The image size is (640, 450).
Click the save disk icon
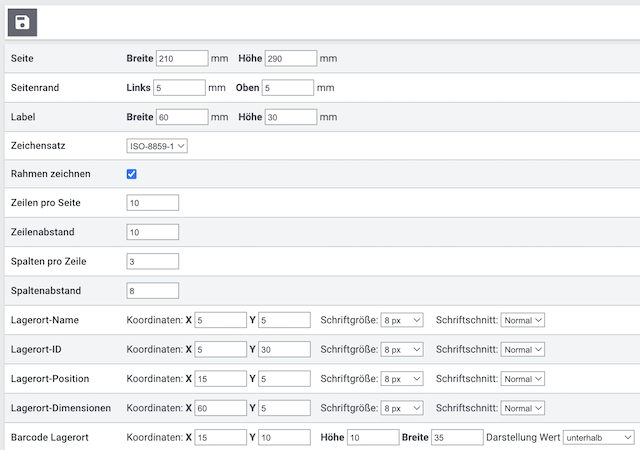click(22, 22)
